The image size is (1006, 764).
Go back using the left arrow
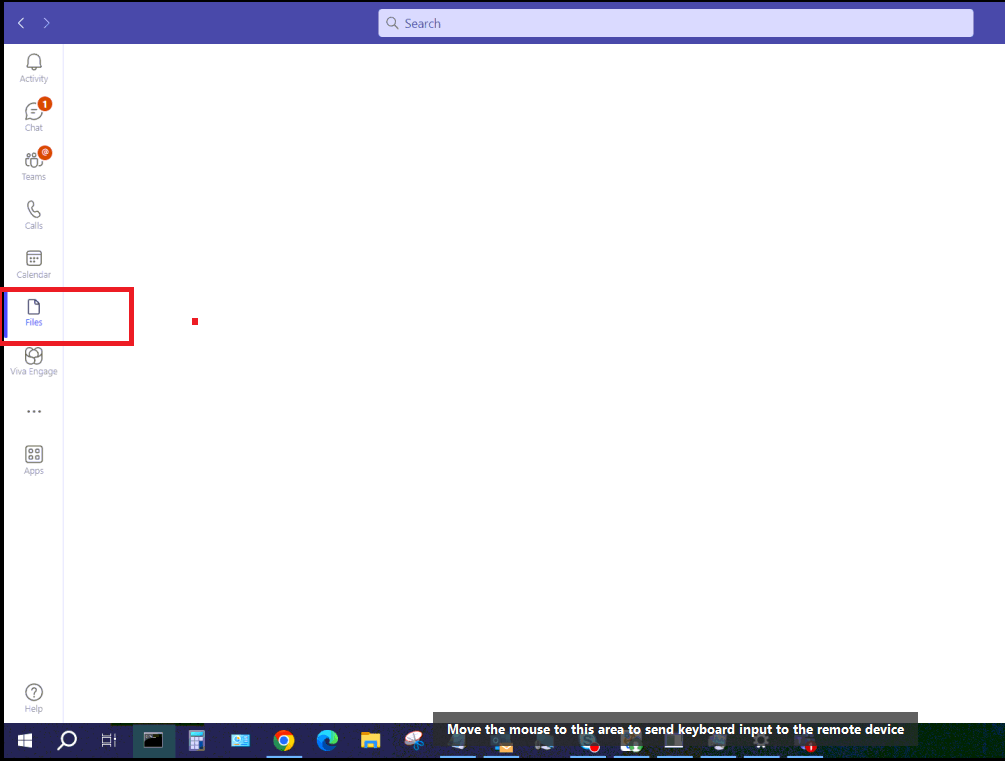[21, 23]
